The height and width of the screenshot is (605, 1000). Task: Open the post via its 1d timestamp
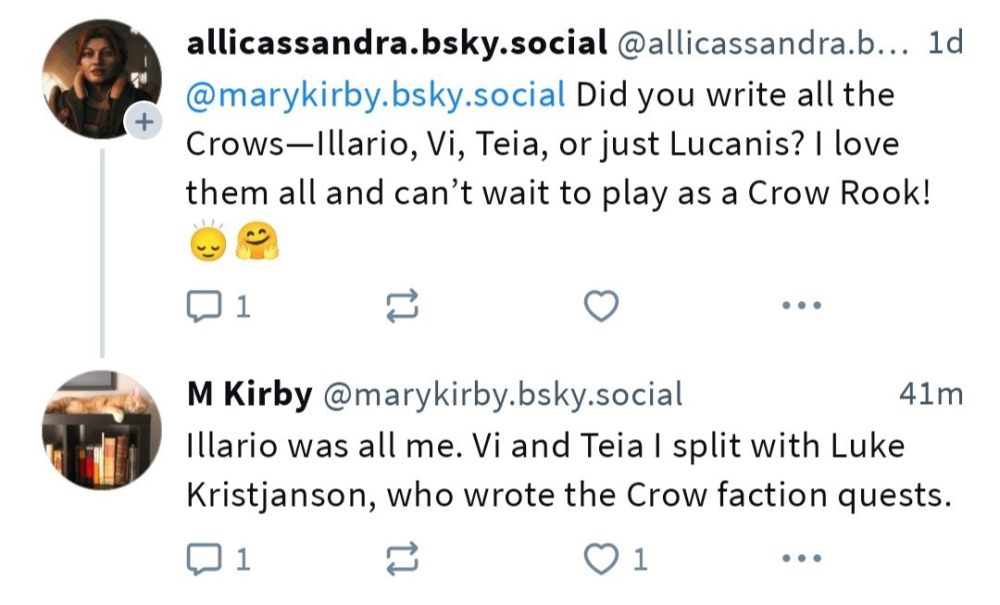[945, 43]
